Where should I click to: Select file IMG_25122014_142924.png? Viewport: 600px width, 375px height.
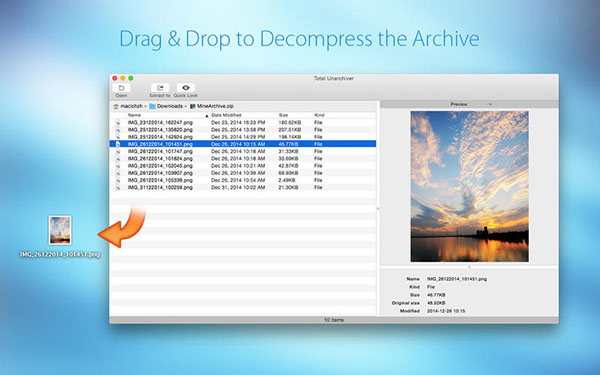point(160,137)
